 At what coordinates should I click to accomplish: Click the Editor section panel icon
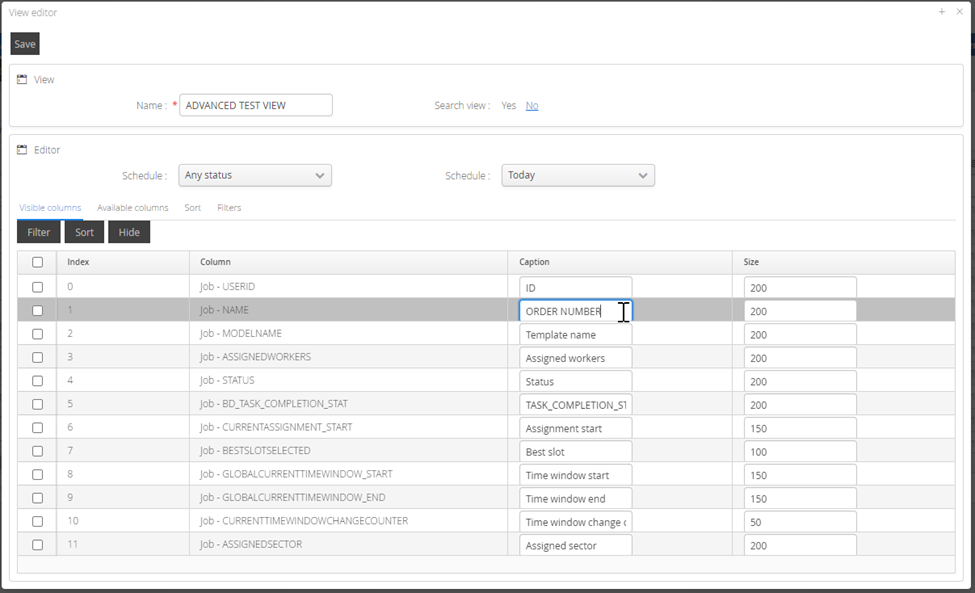coord(22,150)
